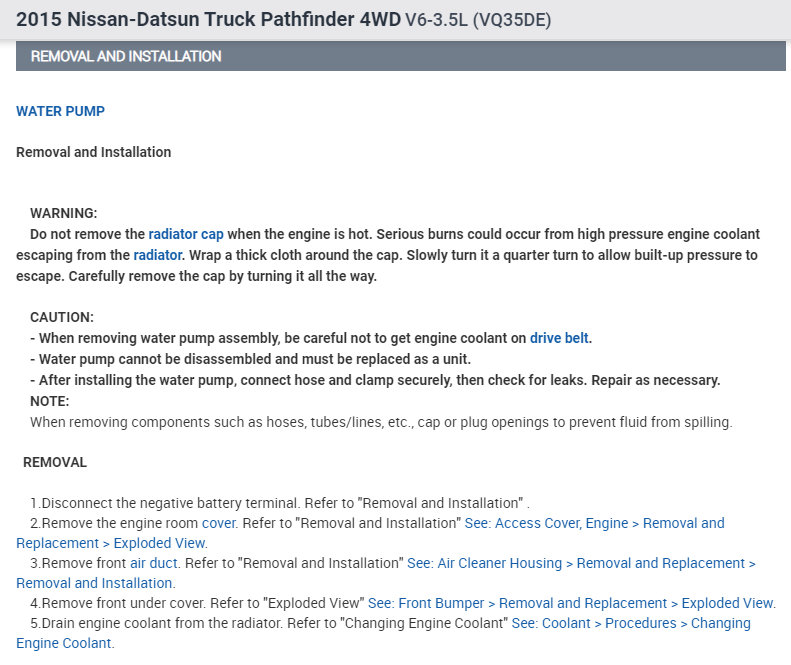
Task: Click the NOTE: label
Action: [49, 401]
